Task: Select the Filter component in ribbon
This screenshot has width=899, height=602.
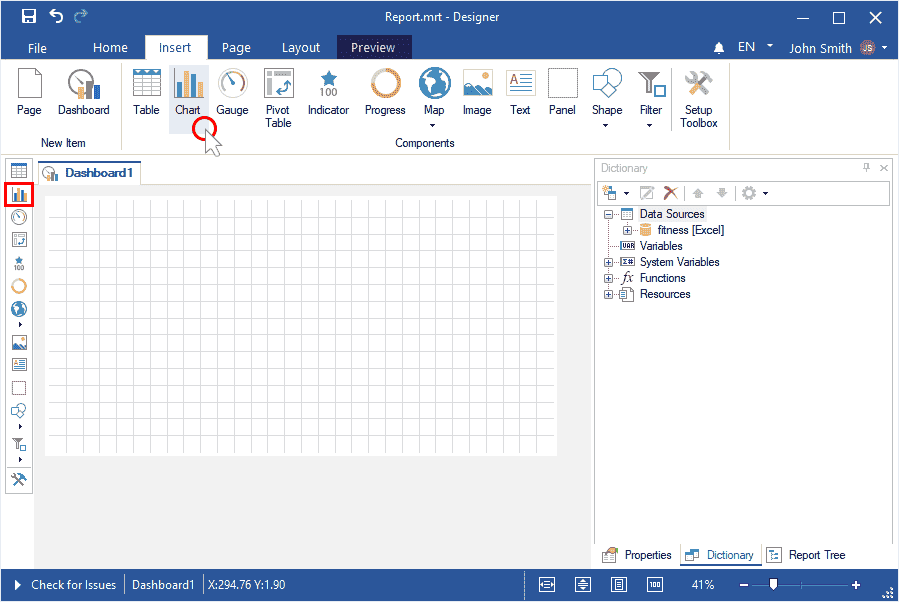Action: [651, 98]
